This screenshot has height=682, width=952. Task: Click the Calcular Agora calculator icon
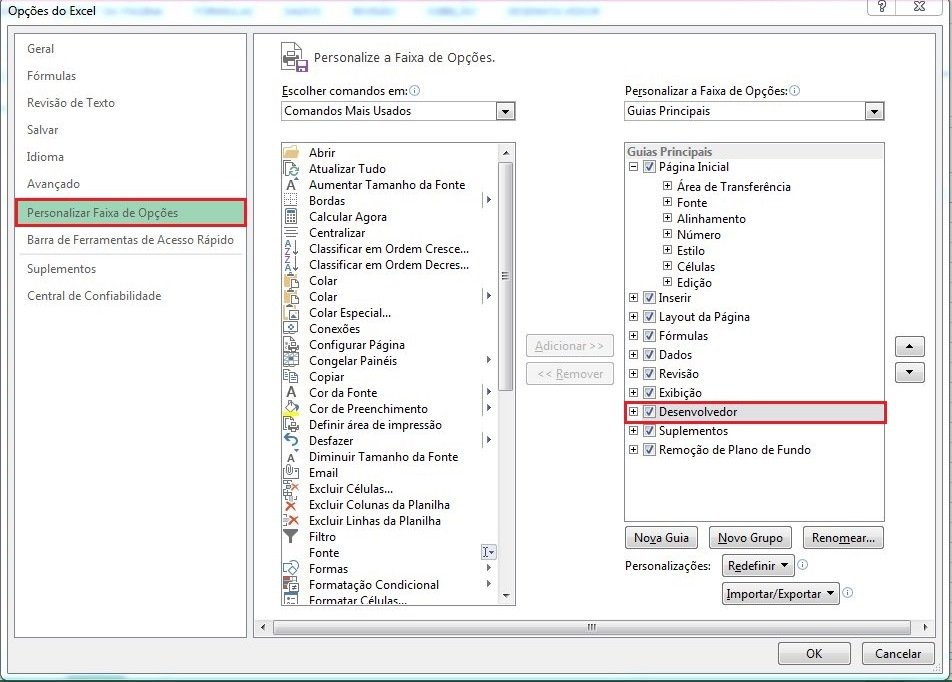coord(291,217)
